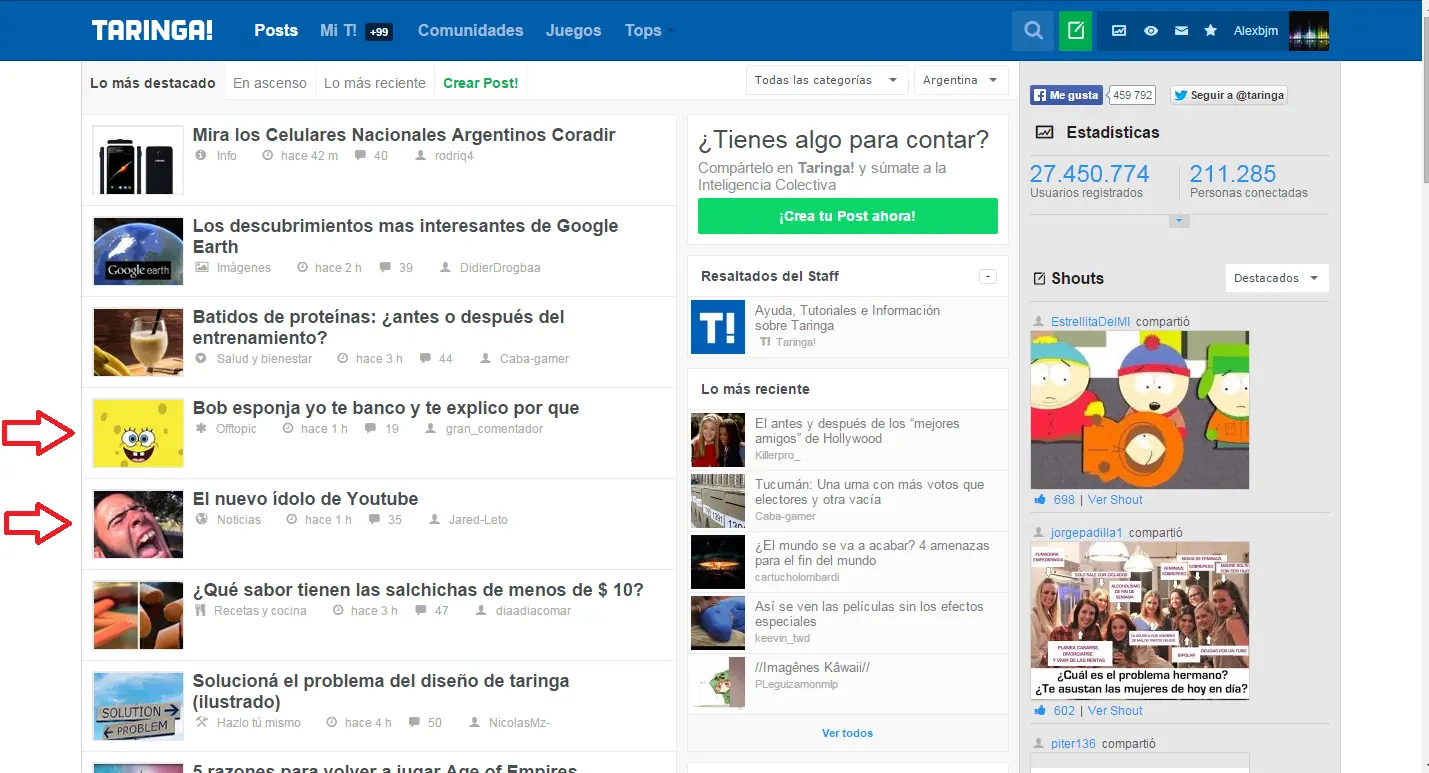Open the Offtopic category link
Image resolution: width=1429 pixels, height=773 pixels.
tap(236, 429)
